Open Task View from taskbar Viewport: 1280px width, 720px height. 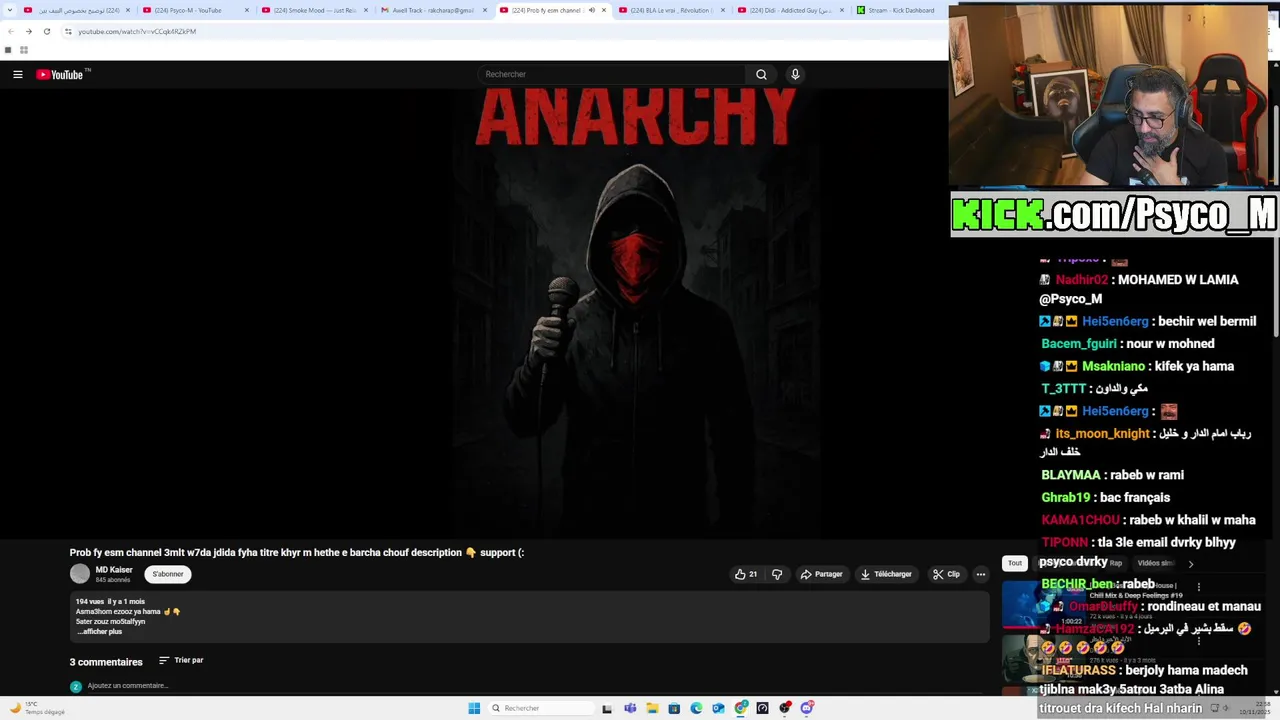coord(607,708)
